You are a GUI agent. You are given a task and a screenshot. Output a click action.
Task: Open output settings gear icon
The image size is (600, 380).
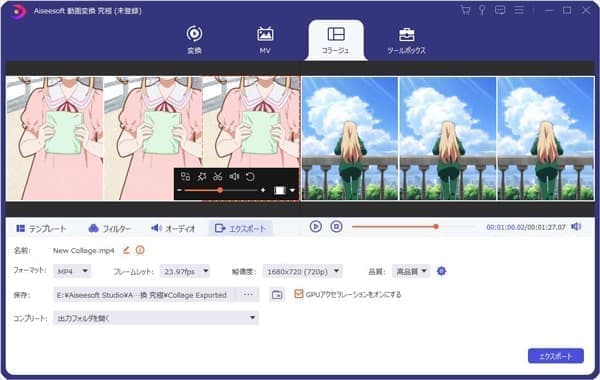coord(441,271)
